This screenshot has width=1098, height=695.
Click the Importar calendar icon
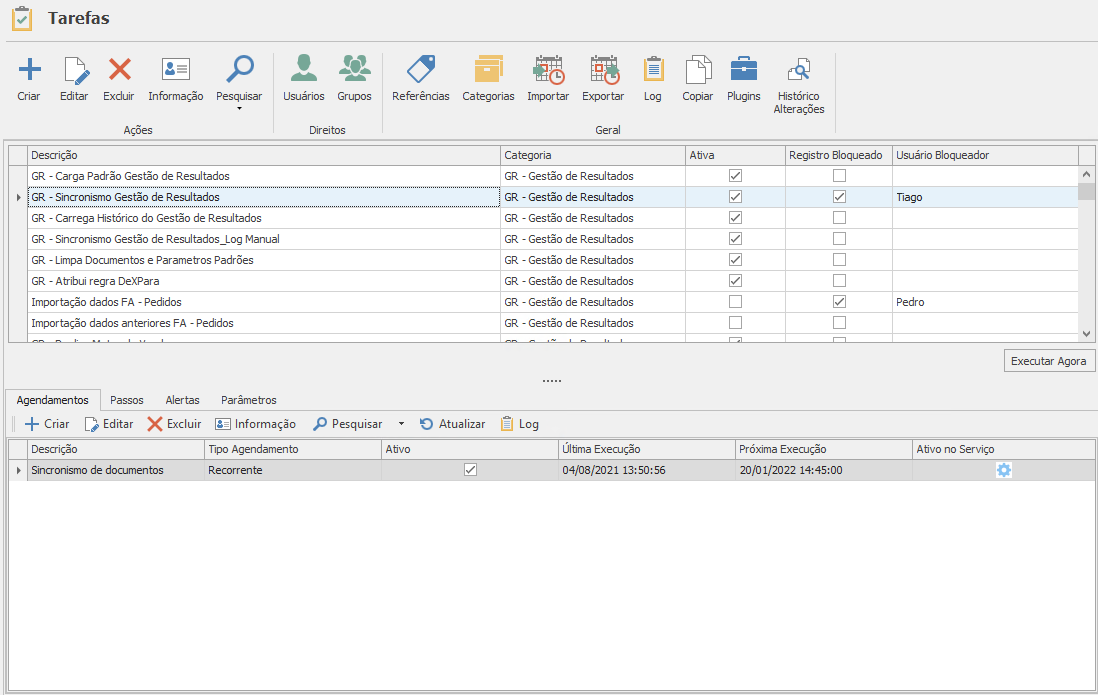(548, 70)
